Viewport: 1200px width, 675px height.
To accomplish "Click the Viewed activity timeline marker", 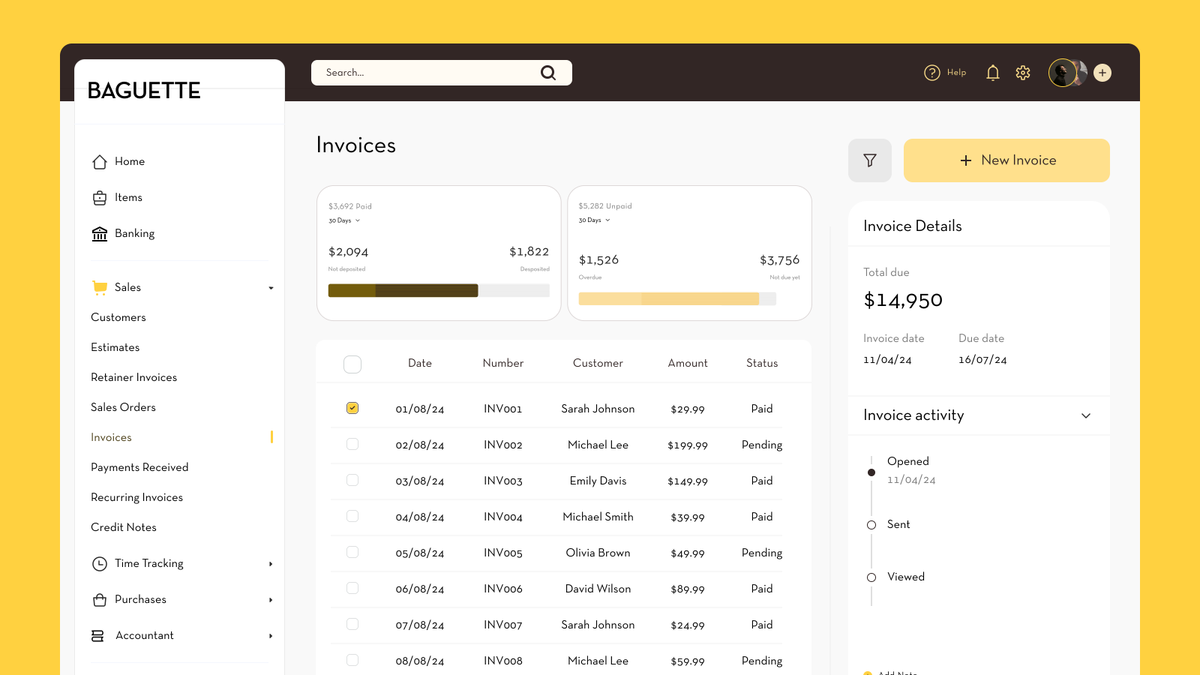I will [871, 578].
